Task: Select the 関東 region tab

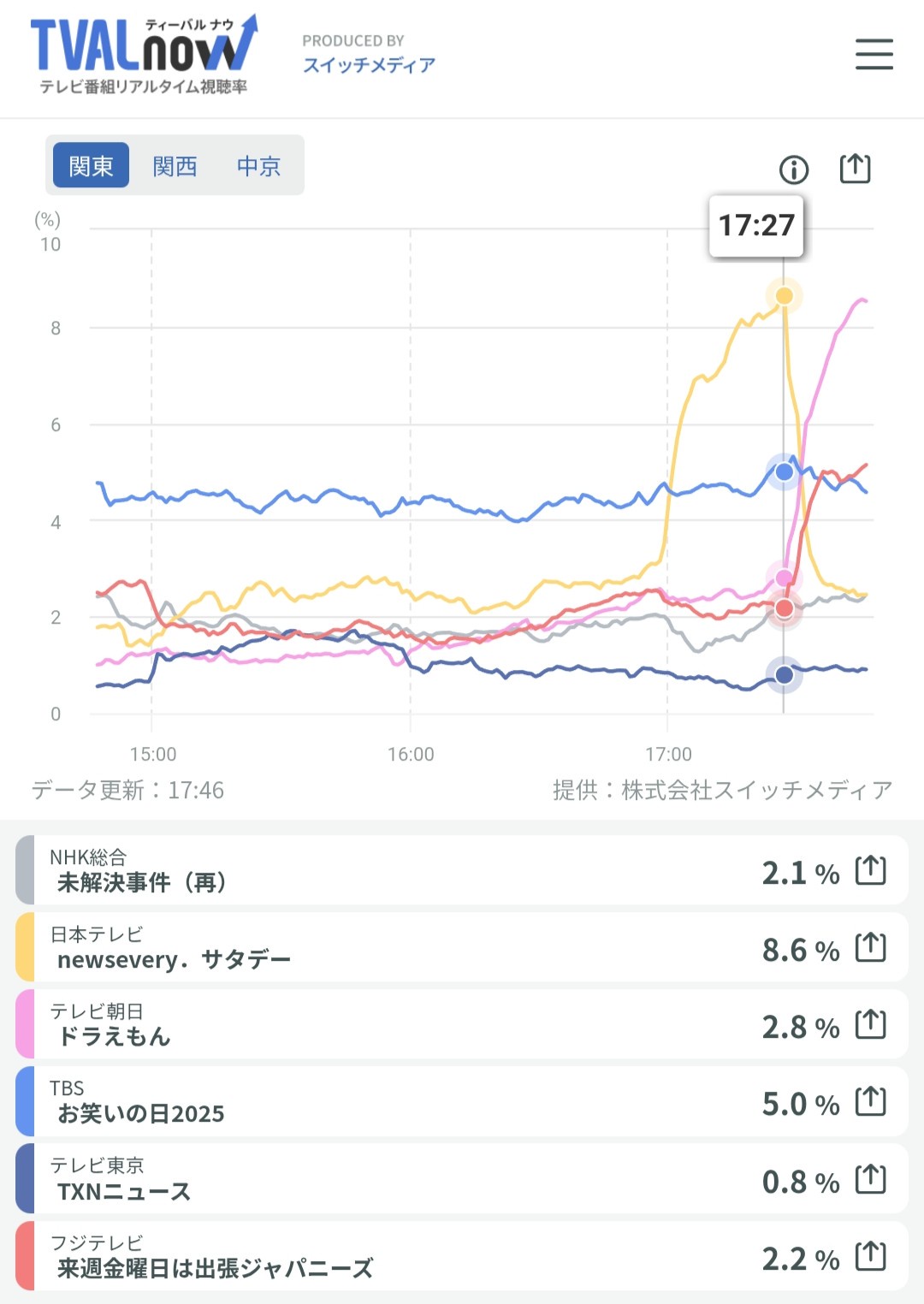Action: (x=91, y=165)
